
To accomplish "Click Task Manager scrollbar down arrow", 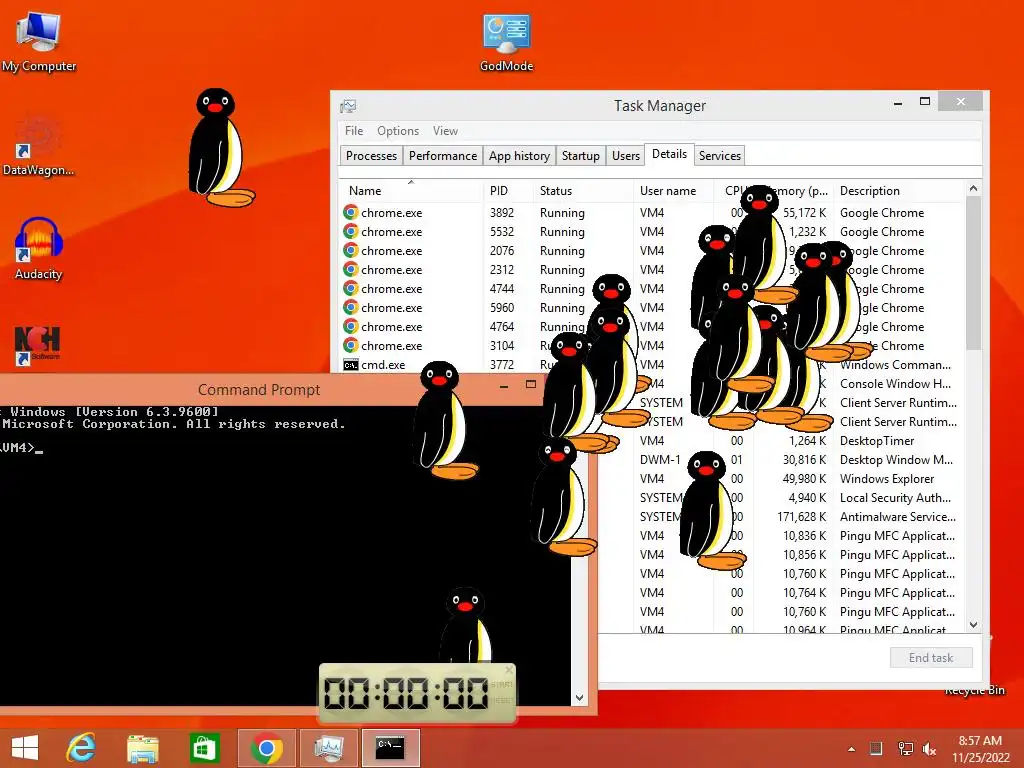I will (x=973, y=624).
